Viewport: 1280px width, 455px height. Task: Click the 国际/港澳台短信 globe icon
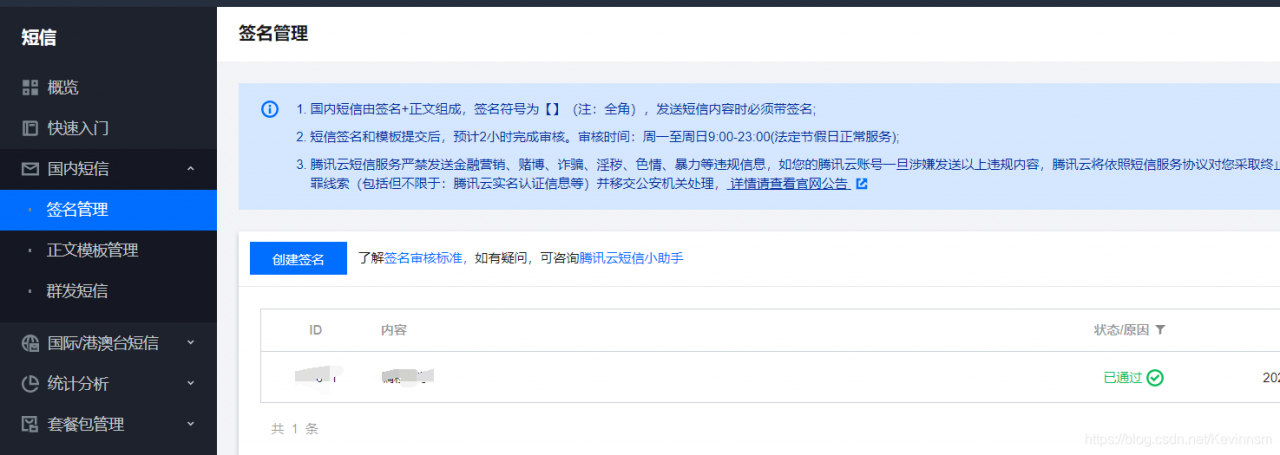pyautogui.click(x=30, y=343)
